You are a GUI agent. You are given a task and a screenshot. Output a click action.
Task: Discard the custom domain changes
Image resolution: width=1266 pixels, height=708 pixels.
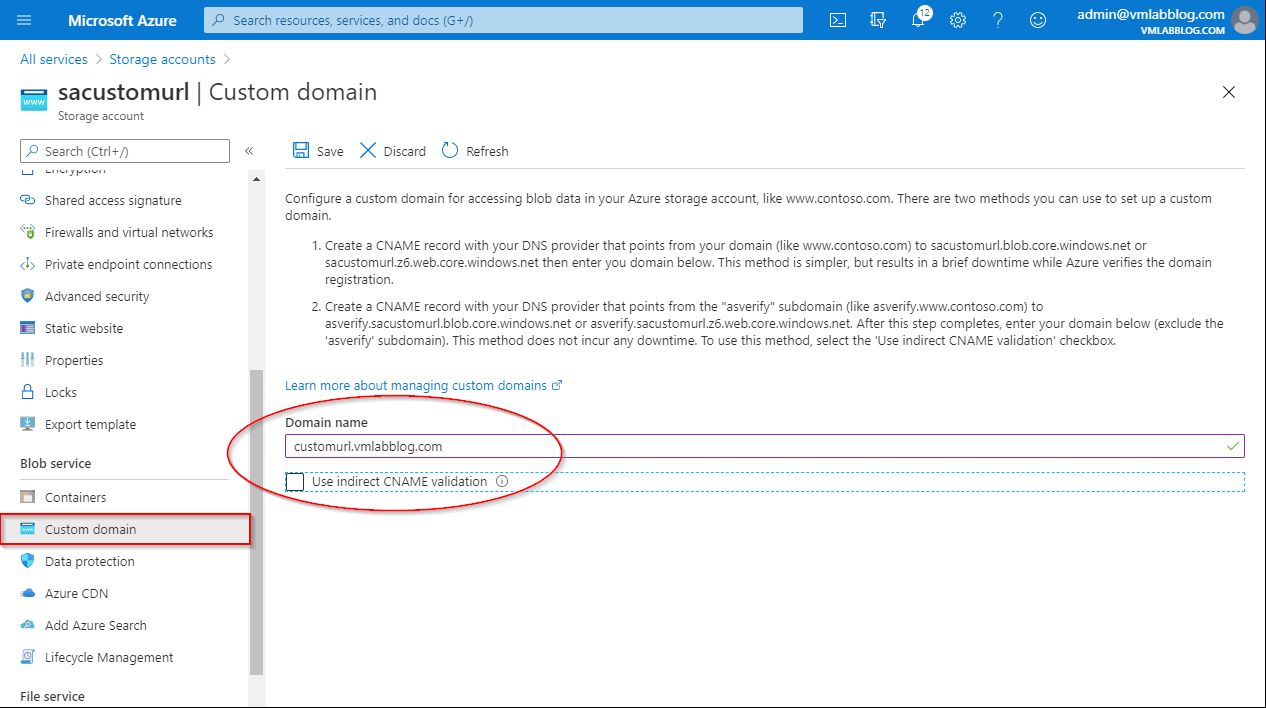(392, 150)
